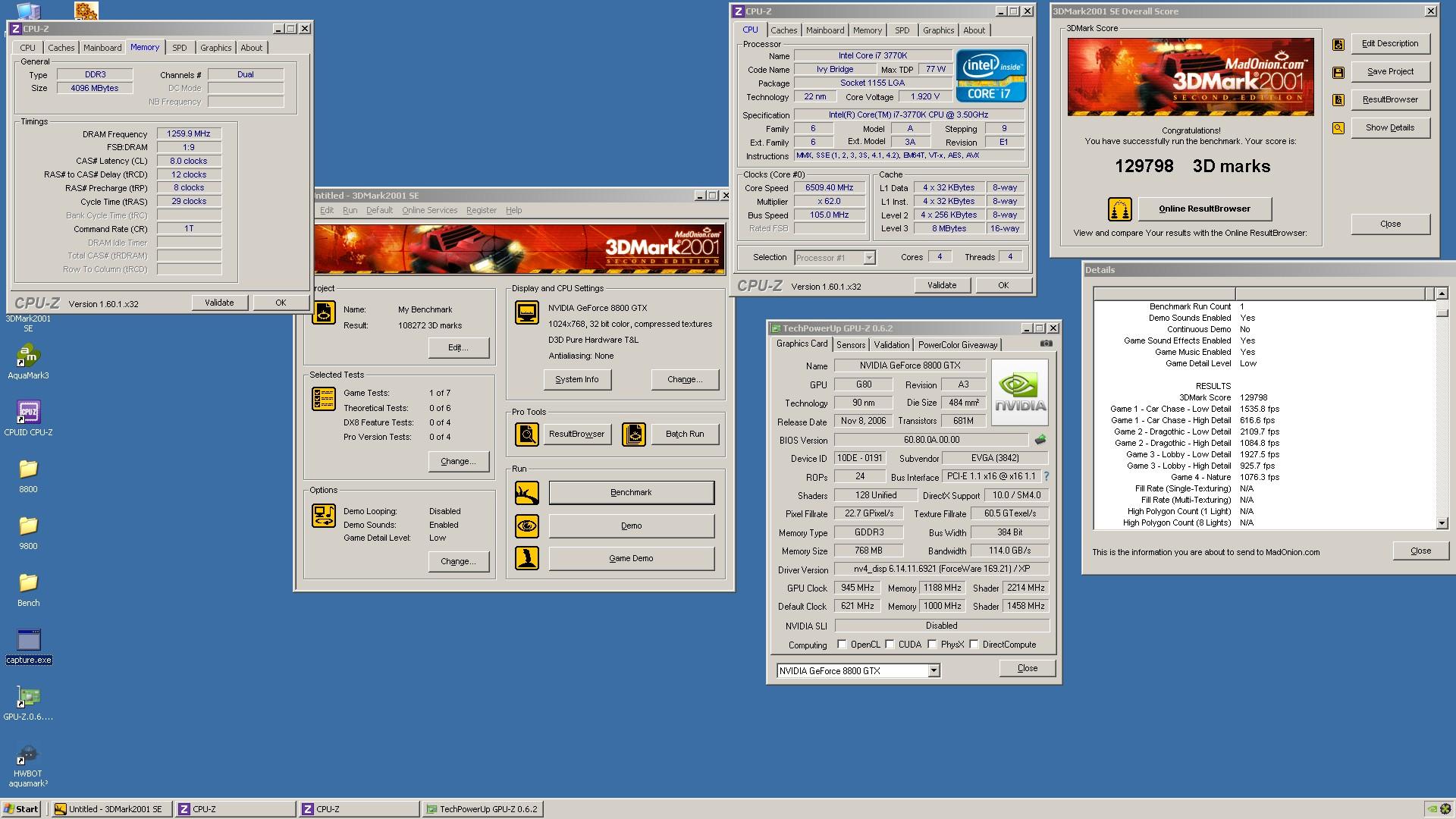Screen dimensions: 1456x819
Task: Click the Save Project floppy icon
Action: point(1338,73)
